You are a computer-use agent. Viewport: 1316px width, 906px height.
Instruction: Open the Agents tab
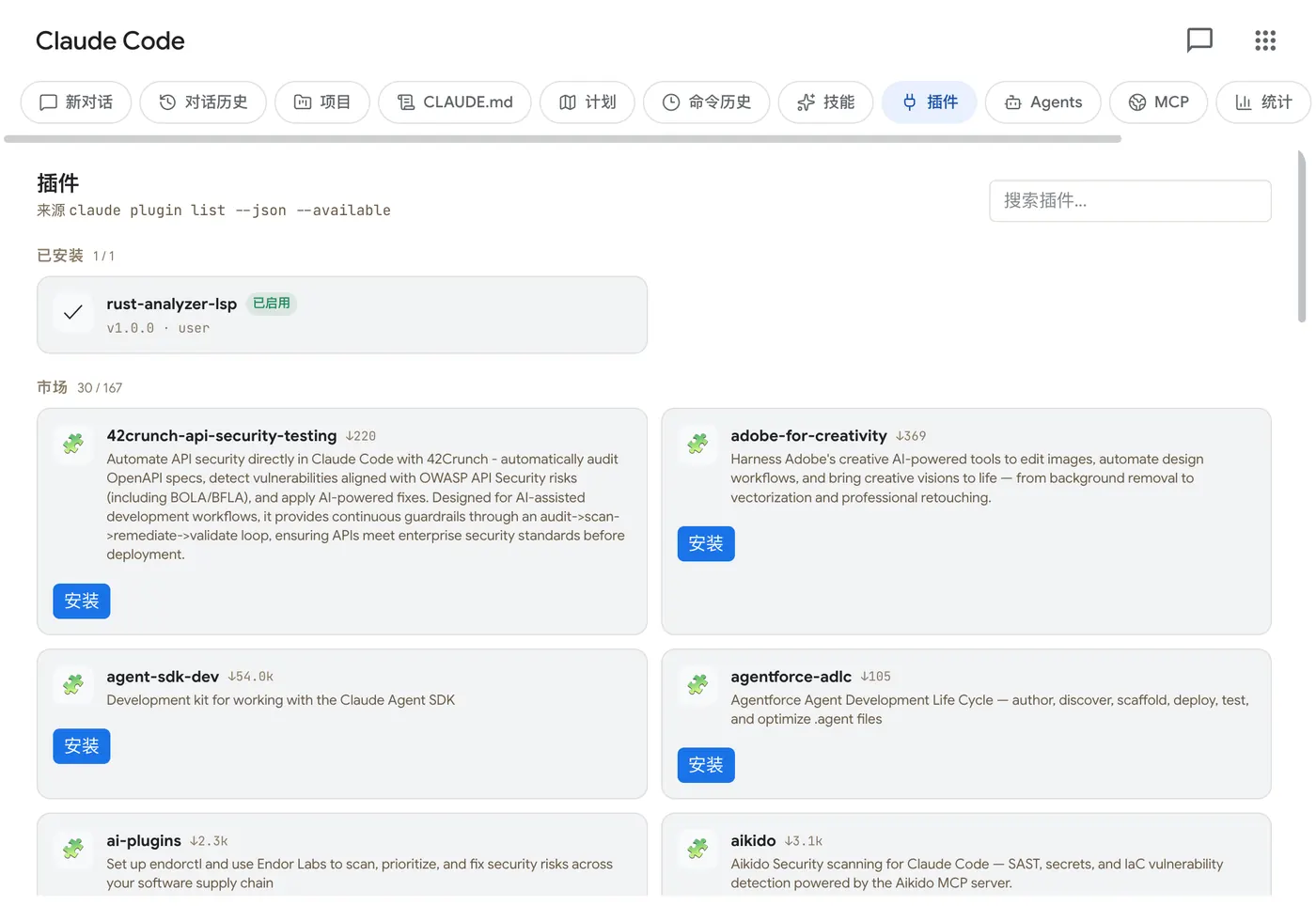pyautogui.click(x=1043, y=102)
